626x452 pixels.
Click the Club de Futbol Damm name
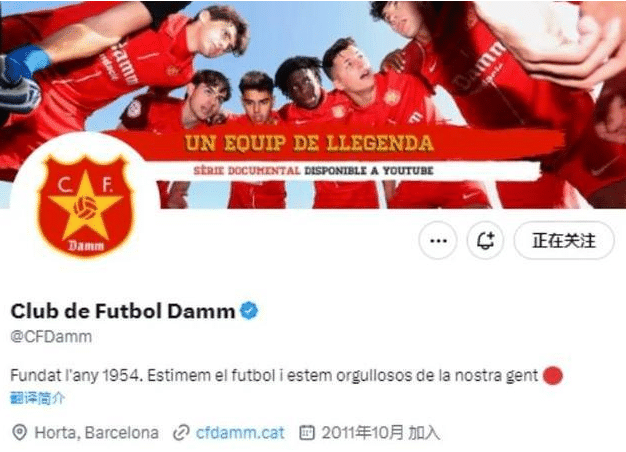[x=123, y=311]
